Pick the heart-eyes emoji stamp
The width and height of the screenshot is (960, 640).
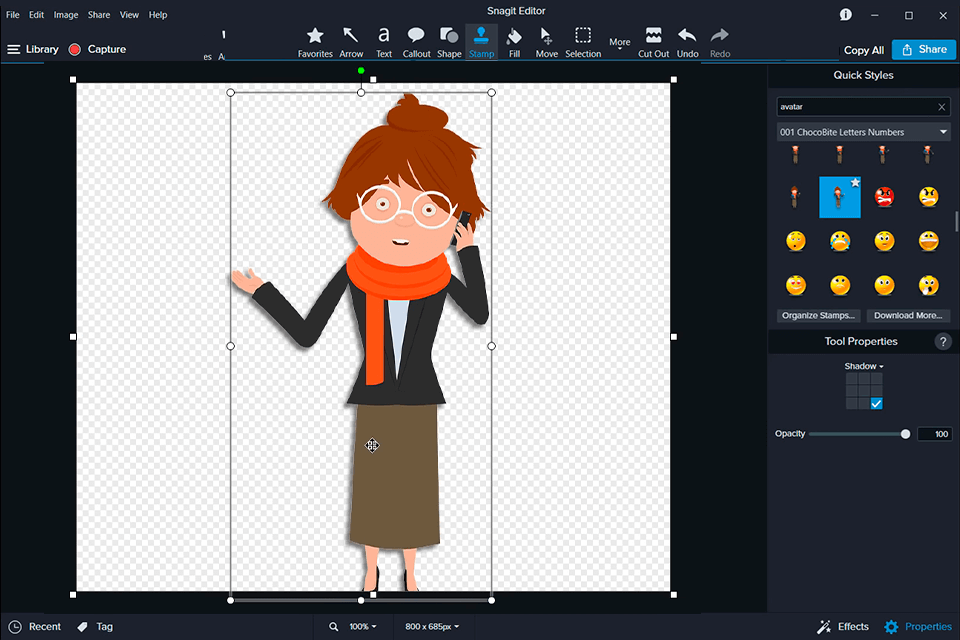pos(796,285)
